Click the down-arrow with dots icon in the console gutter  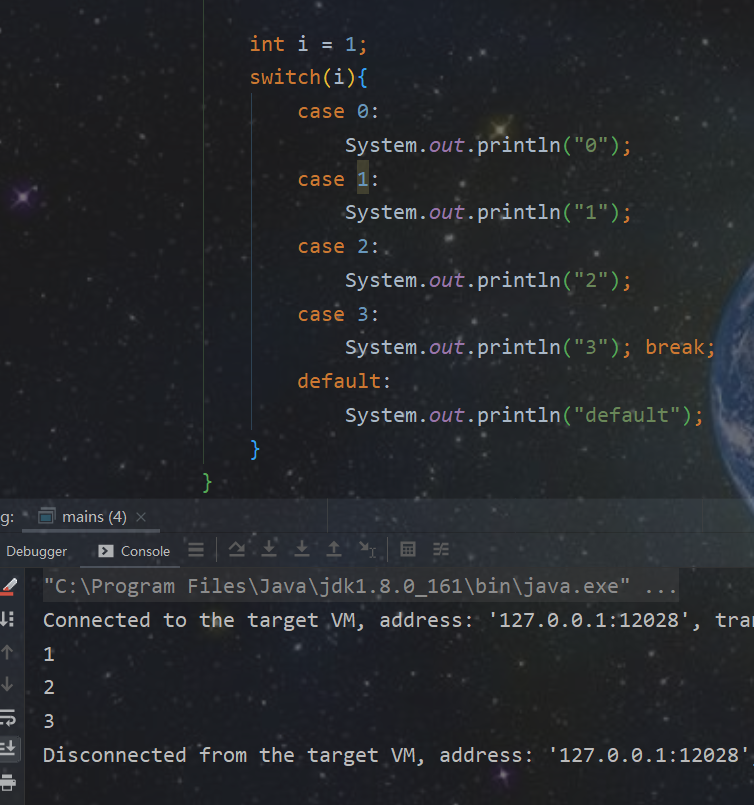[7, 620]
